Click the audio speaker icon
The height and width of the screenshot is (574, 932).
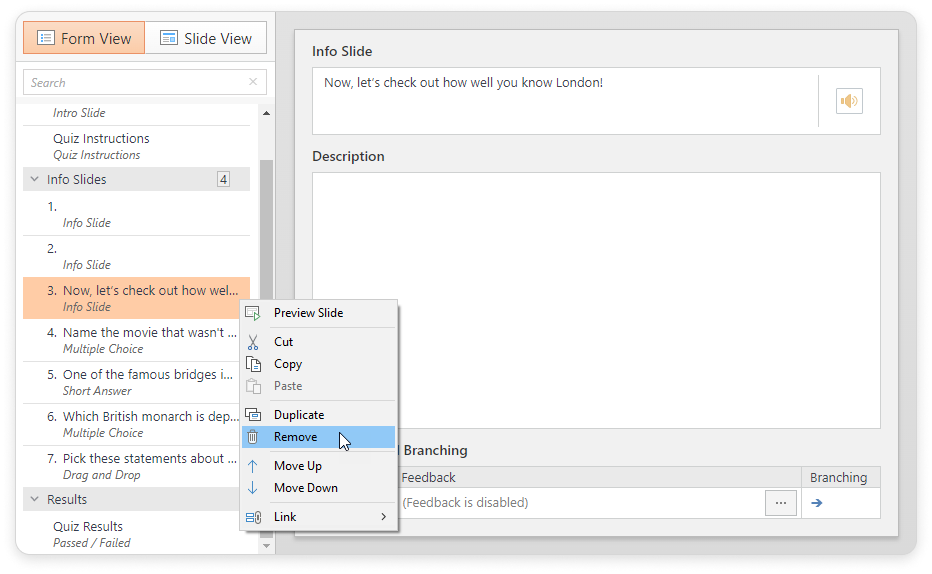[849, 101]
